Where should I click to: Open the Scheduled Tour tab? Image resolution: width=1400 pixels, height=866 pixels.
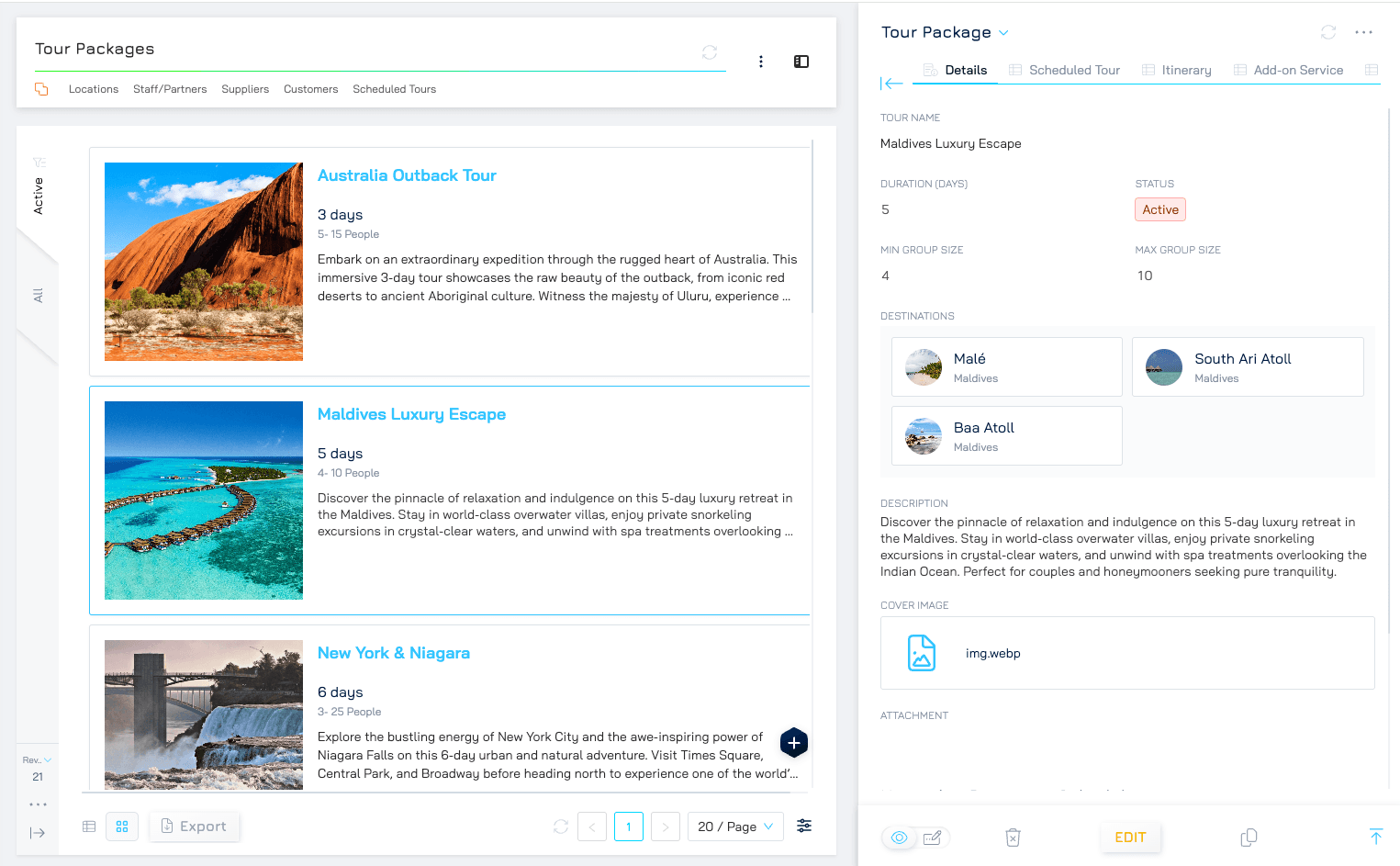(x=1065, y=70)
